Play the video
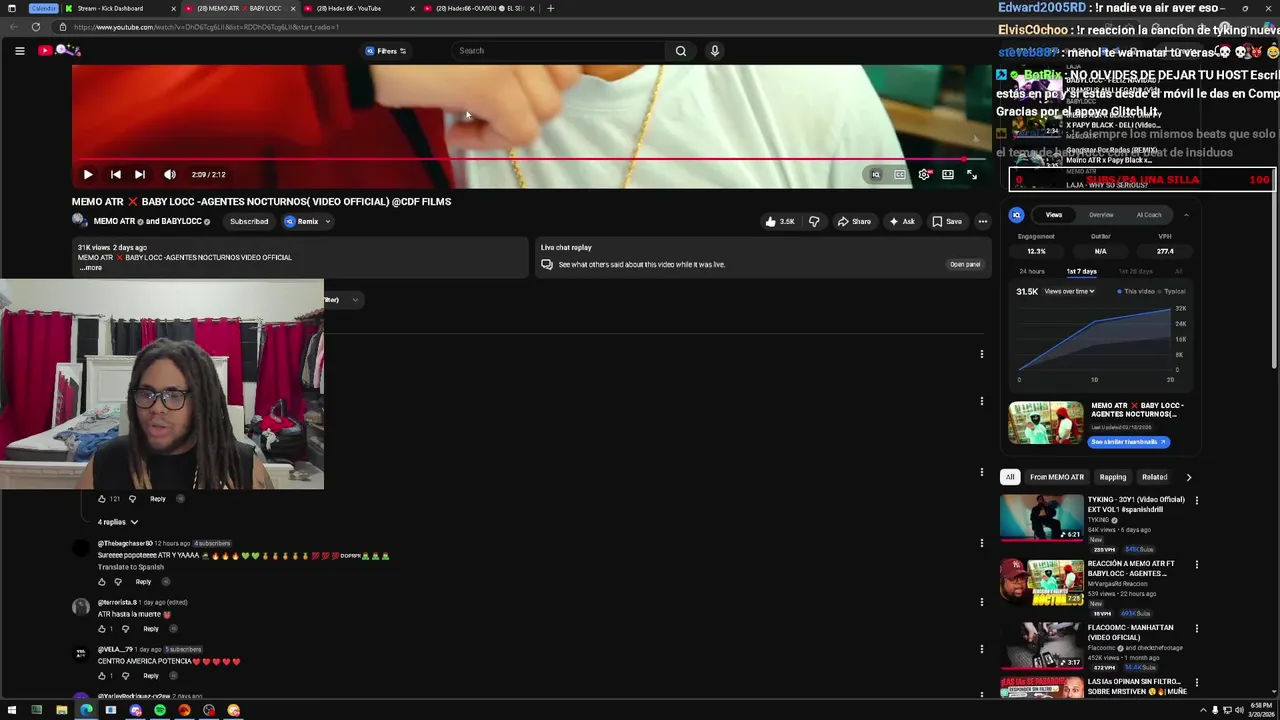The width and height of the screenshot is (1280, 720). [88, 174]
